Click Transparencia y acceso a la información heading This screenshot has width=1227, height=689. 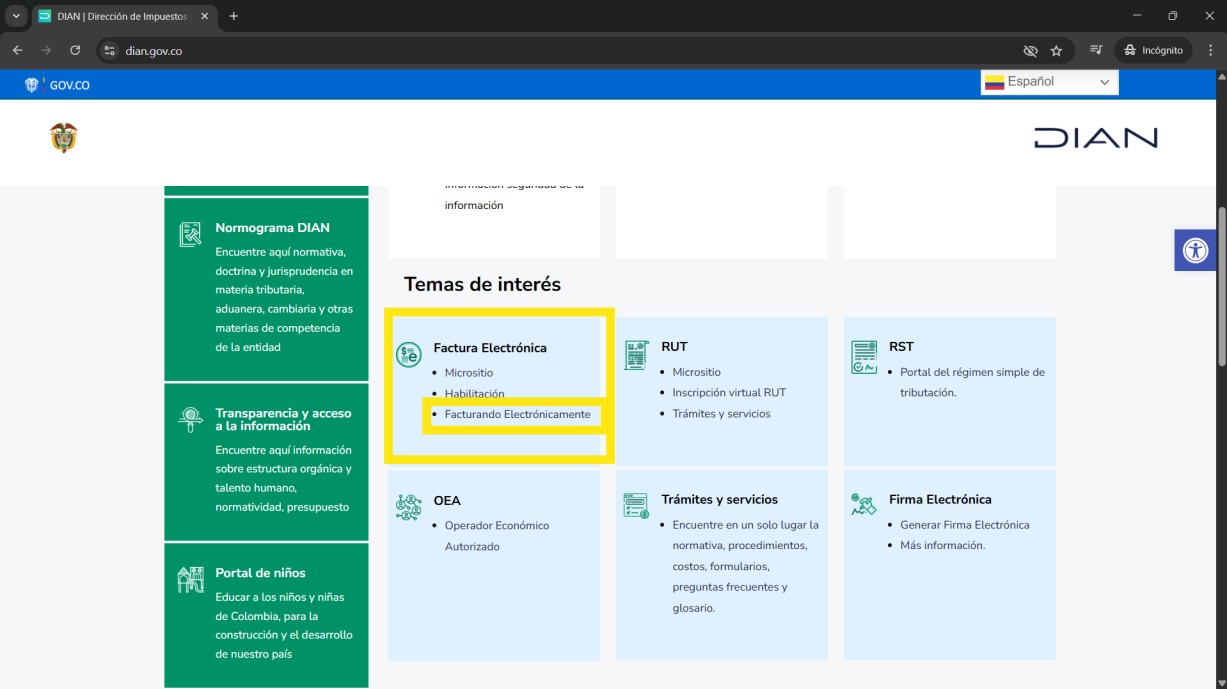pos(283,419)
